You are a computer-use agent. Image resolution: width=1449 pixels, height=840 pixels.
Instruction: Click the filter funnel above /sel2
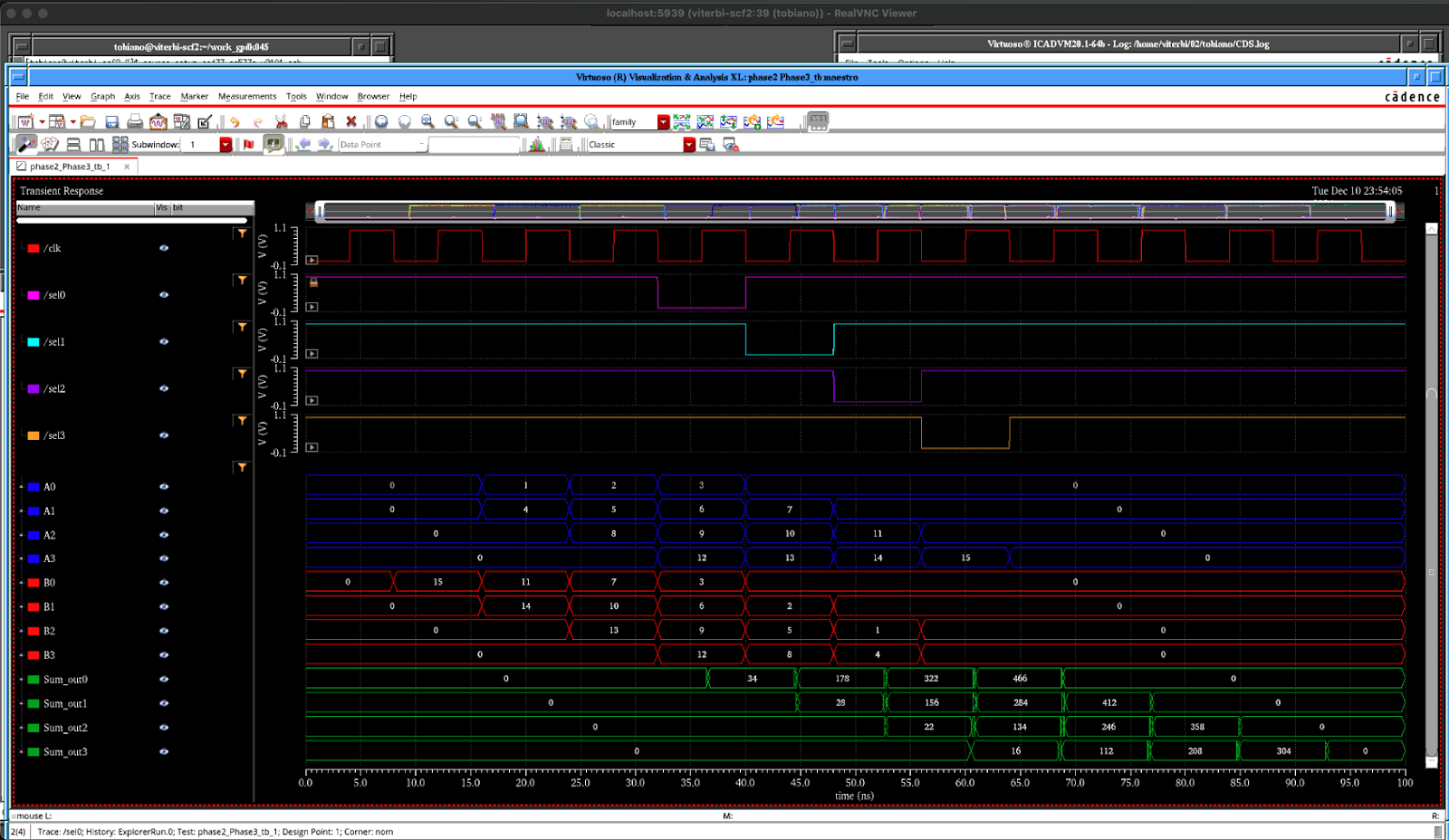[x=242, y=374]
